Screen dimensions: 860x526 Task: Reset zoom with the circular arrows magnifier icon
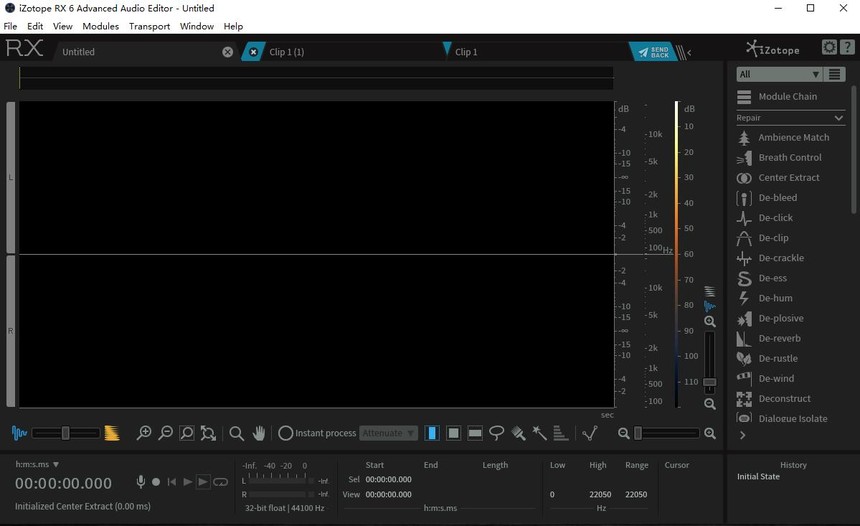208,433
